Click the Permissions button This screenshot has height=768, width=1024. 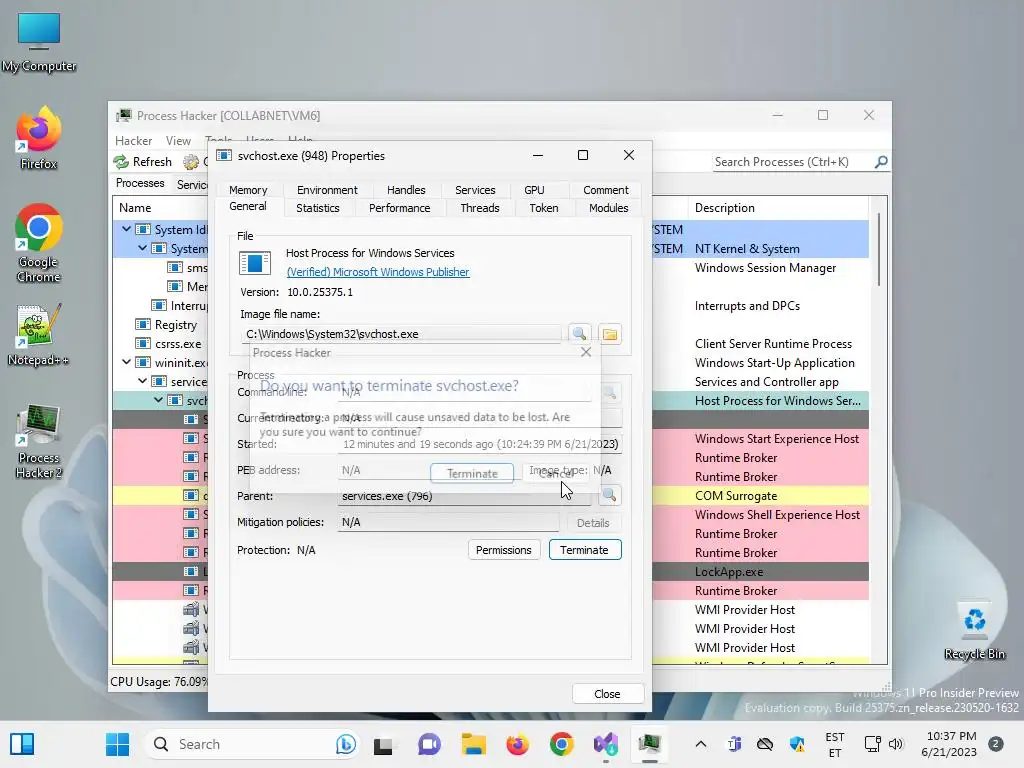tap(504, 550)
